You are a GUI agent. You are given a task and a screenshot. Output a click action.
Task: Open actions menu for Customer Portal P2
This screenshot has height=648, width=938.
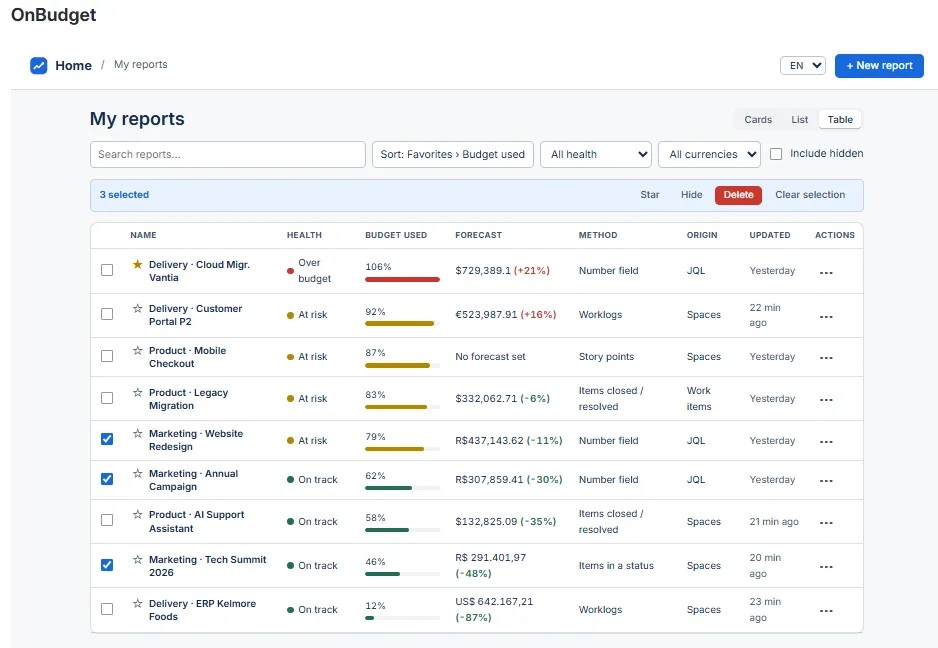click(826, 317)
